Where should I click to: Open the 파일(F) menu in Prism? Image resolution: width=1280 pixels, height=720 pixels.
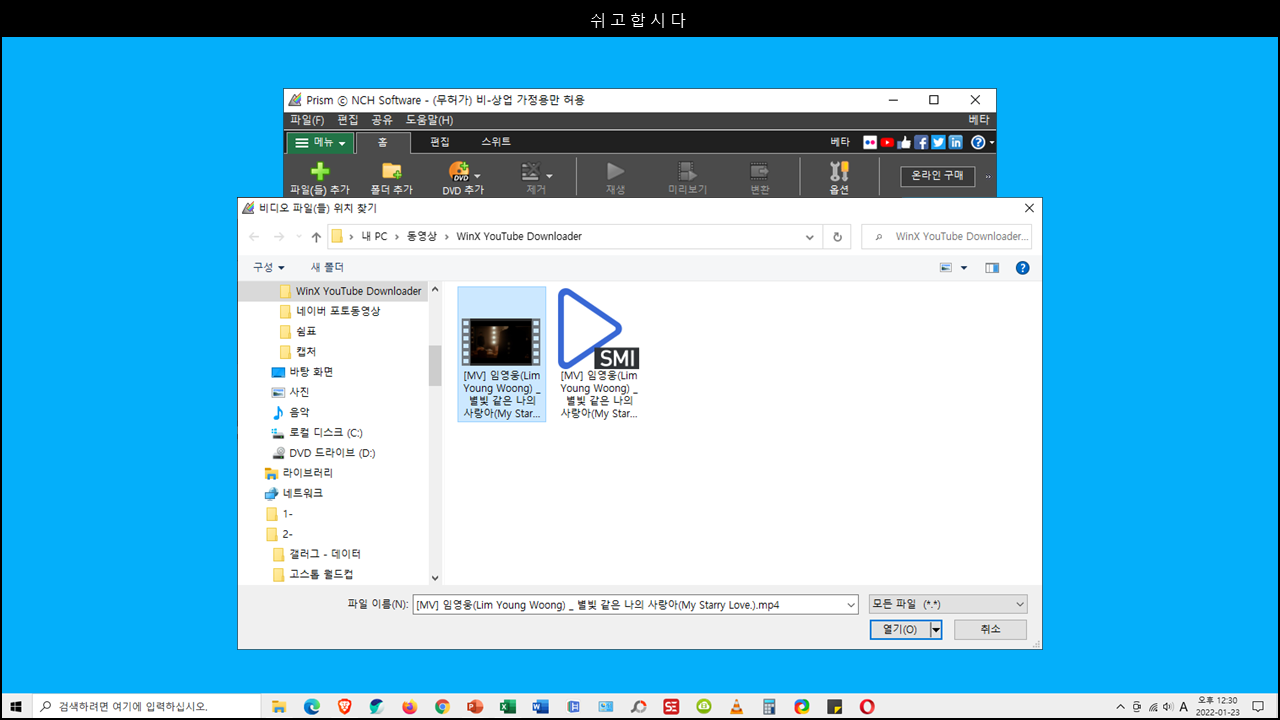coord(307,120)
